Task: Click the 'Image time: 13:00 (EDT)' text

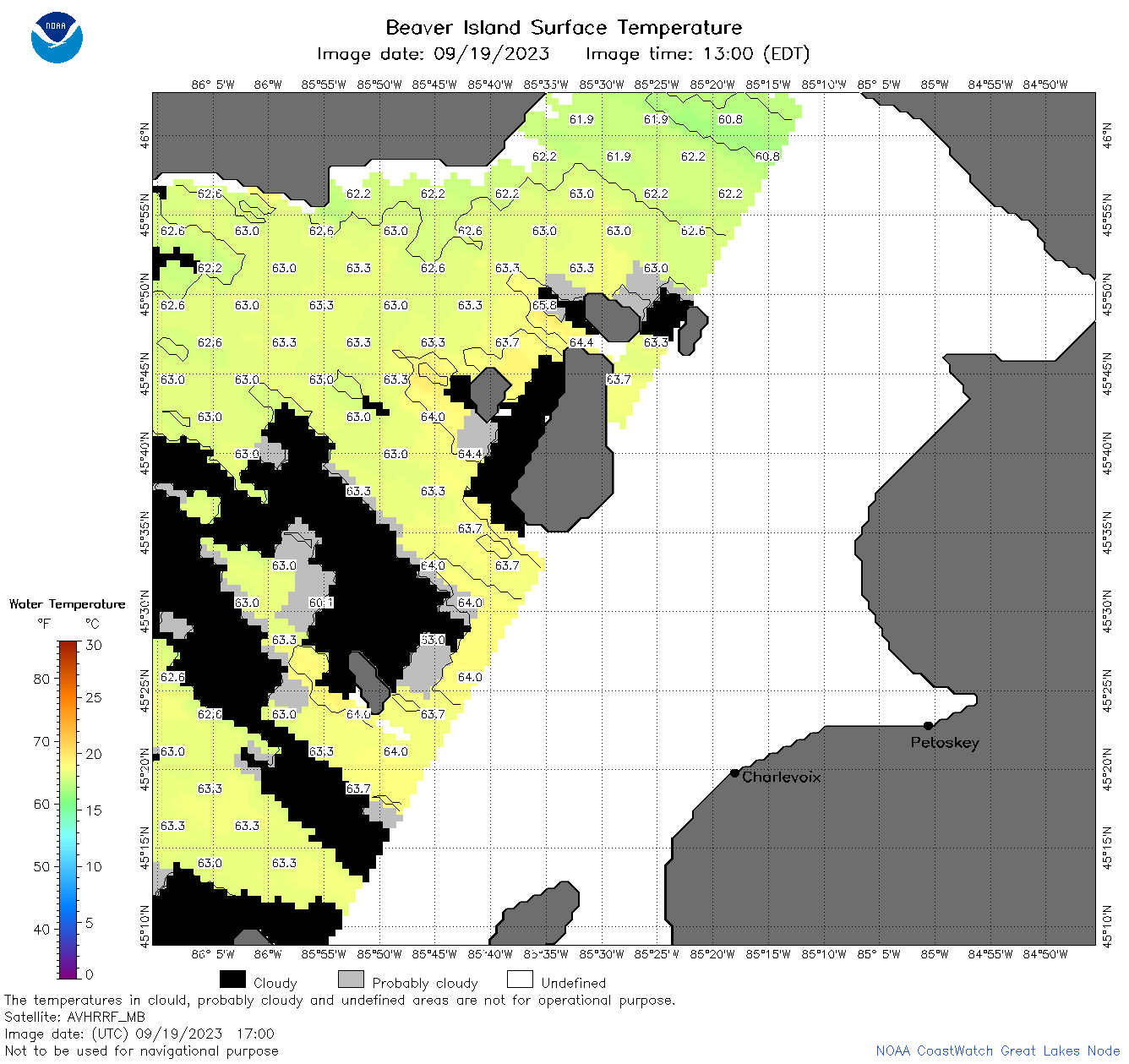Action: [697, 54]
